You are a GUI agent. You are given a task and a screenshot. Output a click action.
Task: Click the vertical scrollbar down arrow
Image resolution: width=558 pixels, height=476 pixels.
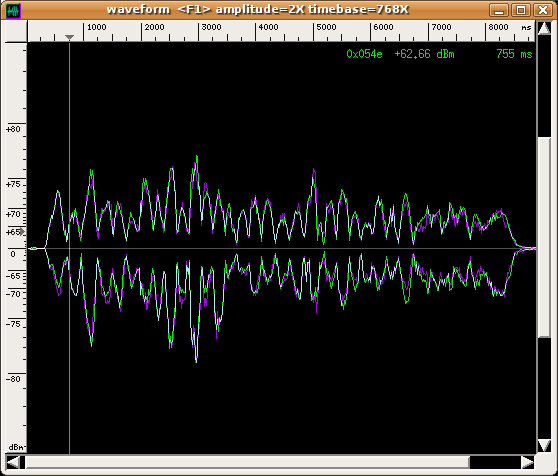point(544,445)
